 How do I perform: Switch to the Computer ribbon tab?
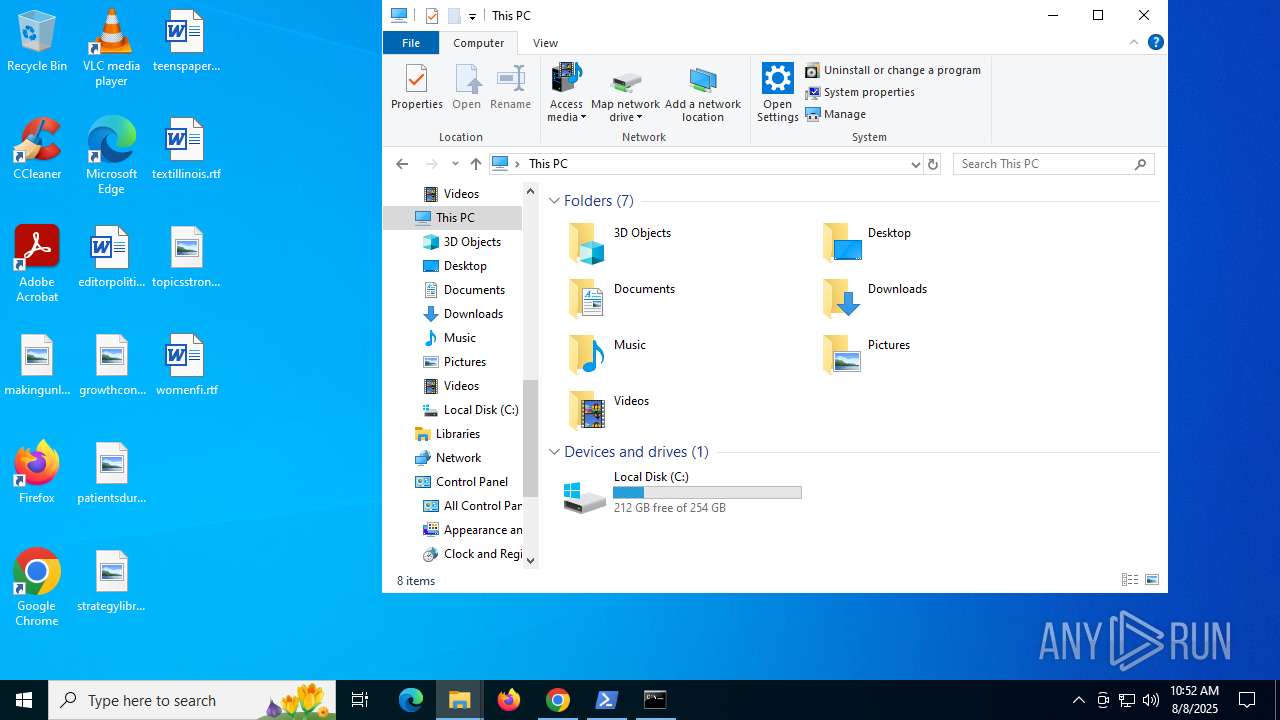tap(478, 43)
